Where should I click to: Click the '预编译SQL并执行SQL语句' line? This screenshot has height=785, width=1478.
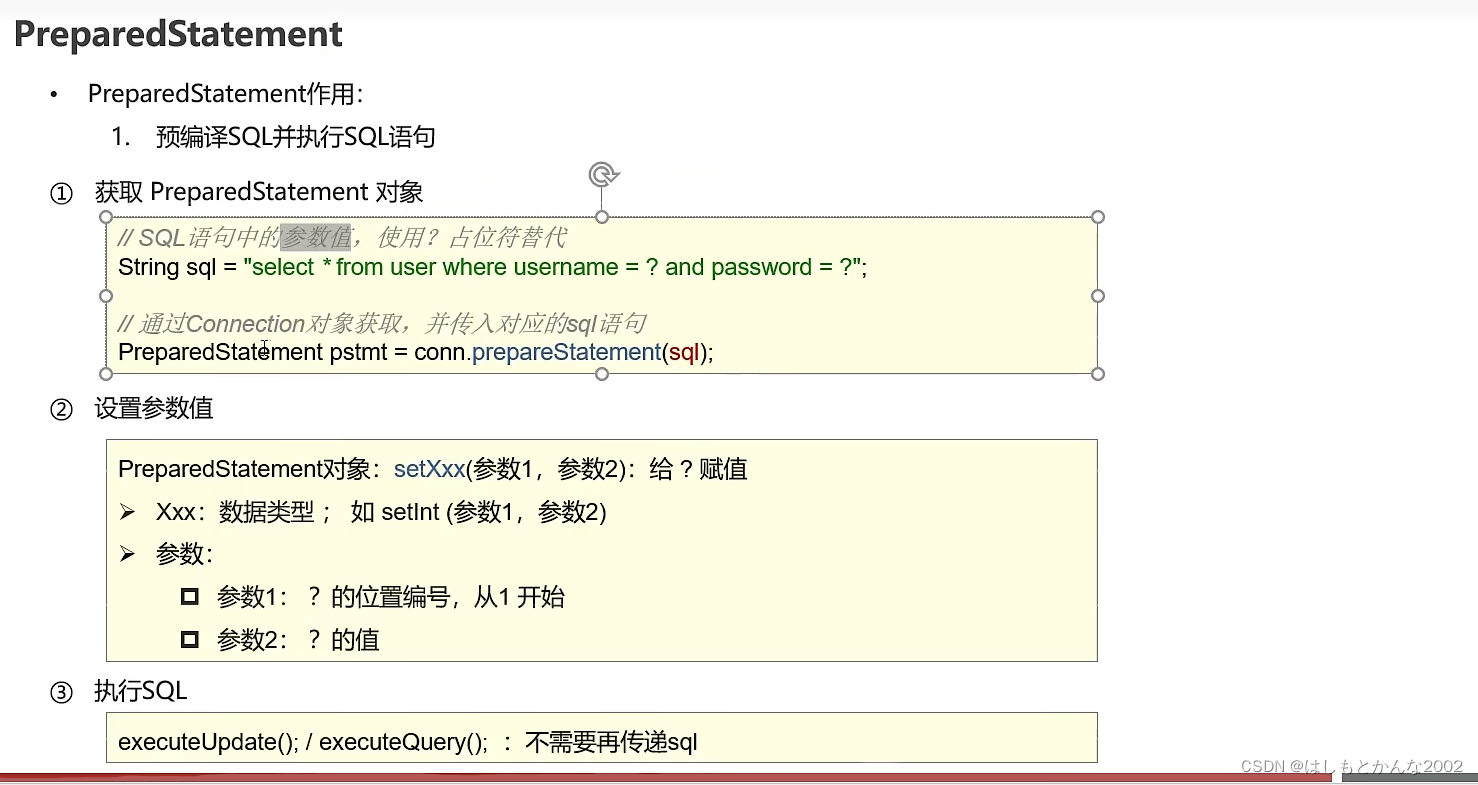click(x=296, y=137)
